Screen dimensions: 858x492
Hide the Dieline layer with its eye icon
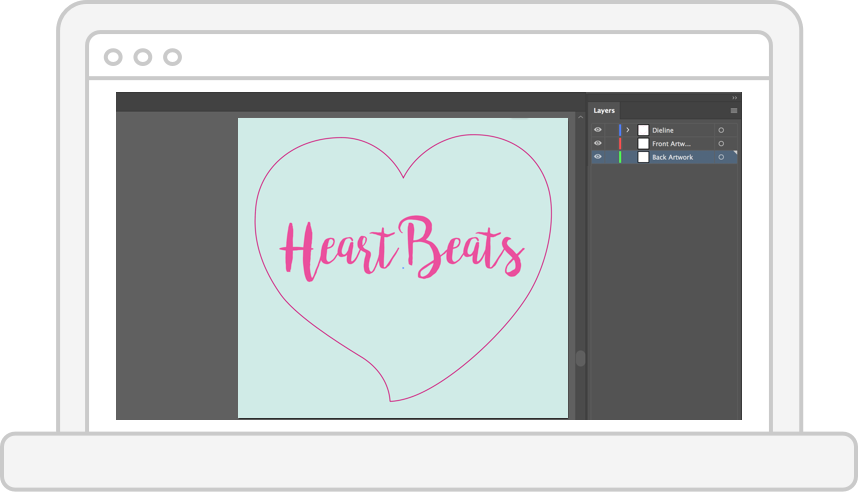[598, 130]
